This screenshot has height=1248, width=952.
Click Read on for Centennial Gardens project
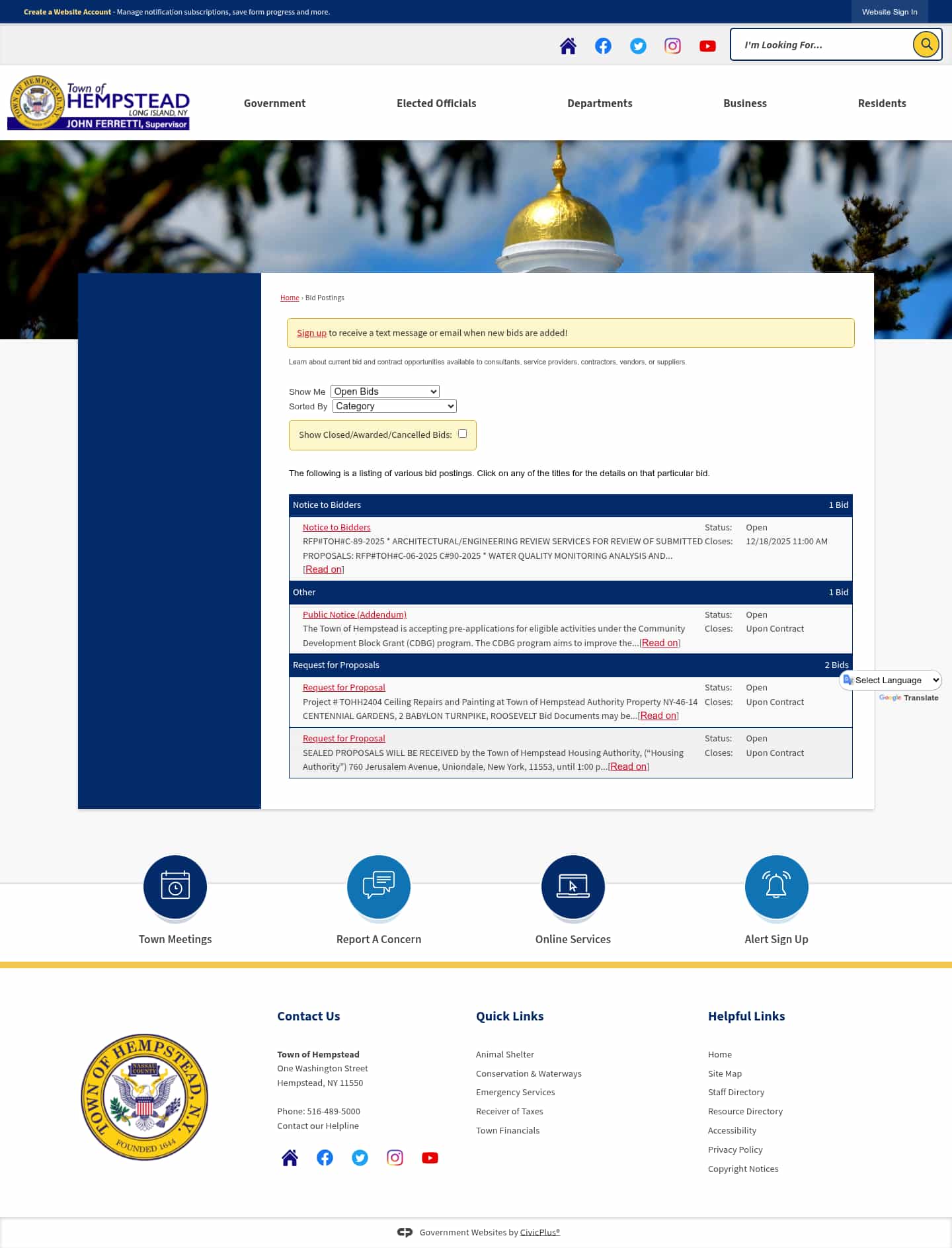(x=658, y=716)
